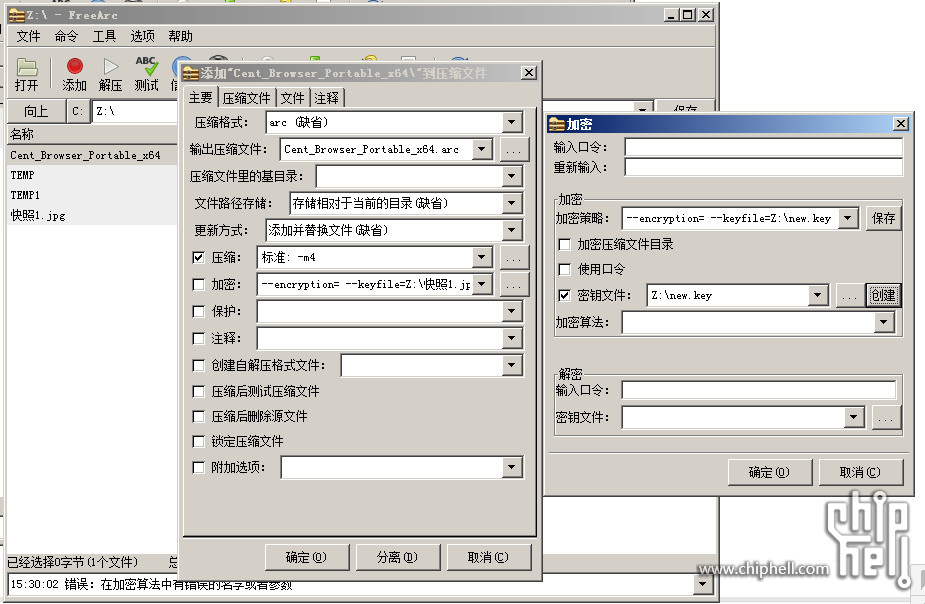Switch to the 注释 tab

[x=327, y=98]
